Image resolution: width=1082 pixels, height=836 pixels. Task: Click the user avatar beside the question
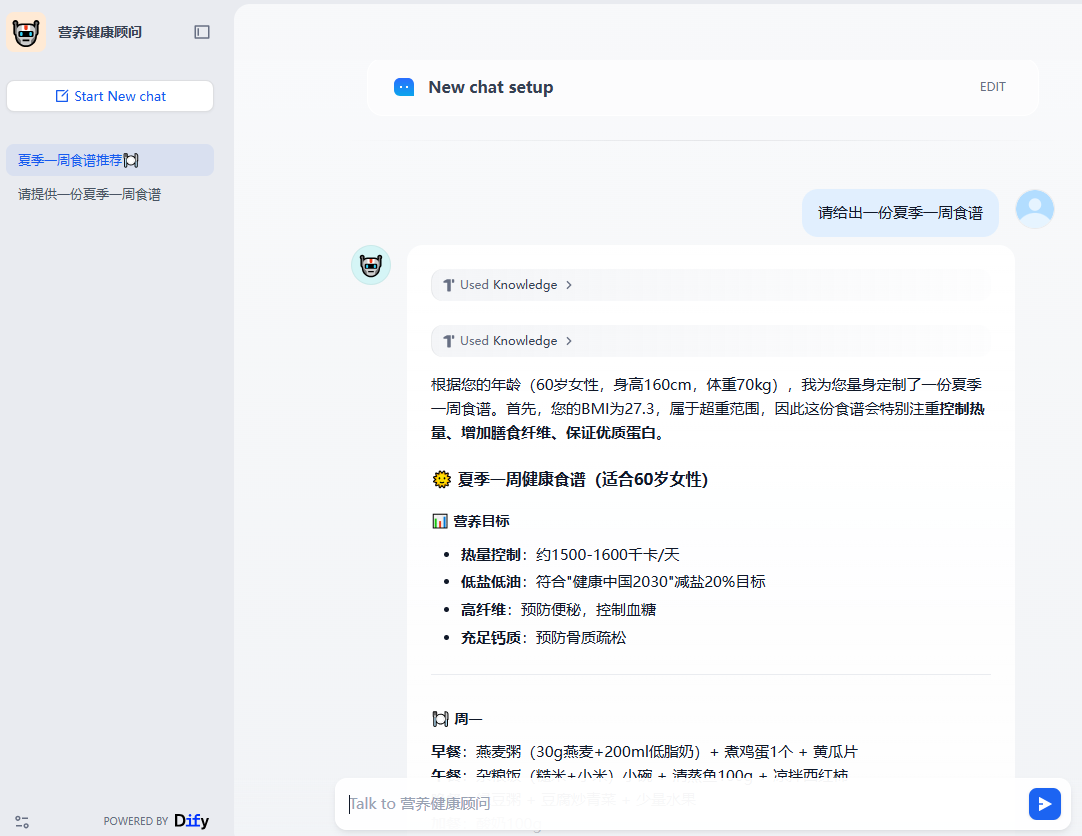[x=1034, y=209]
